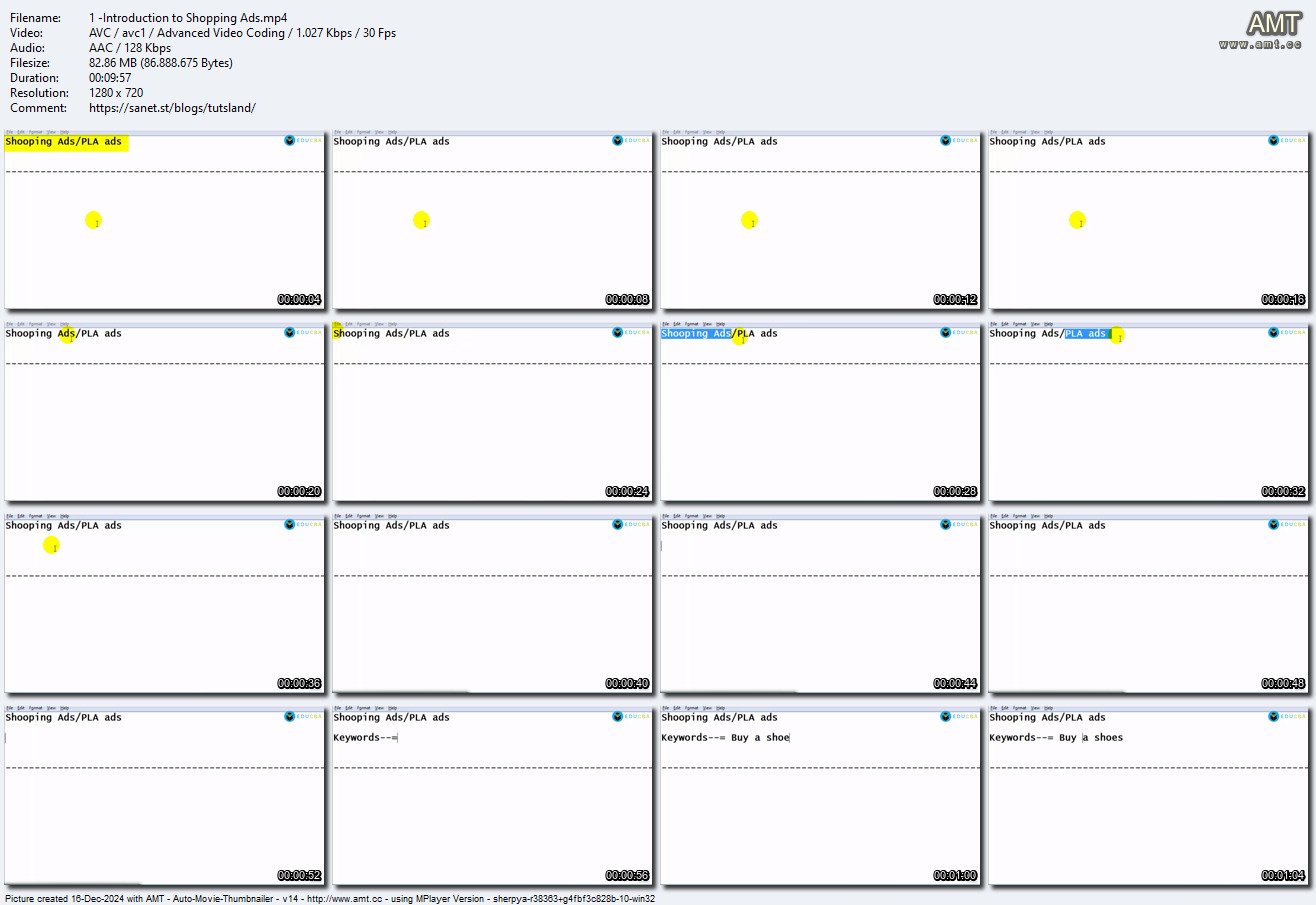The image size is (1316, 905).
Task: Click the thumbnail marked 00:00:24
Action: (x=492, y=410)
